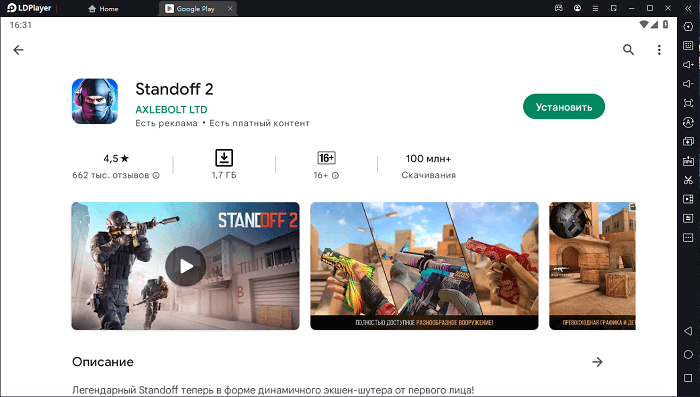The height and width of the screenshot is (397, 700).
Task: Click the 16:31 clock in status bar
Action: pyautogui.click(x=21, y=25)
